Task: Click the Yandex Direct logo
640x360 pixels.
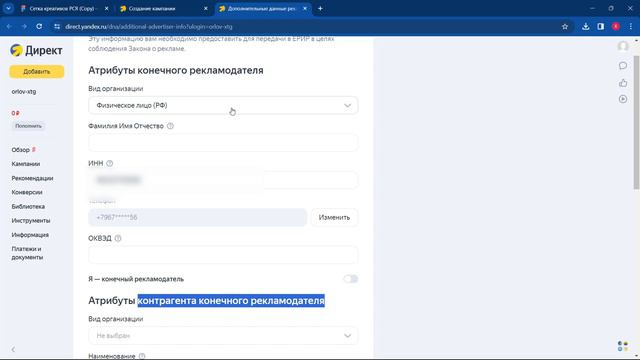Action: tap(36, 50)
